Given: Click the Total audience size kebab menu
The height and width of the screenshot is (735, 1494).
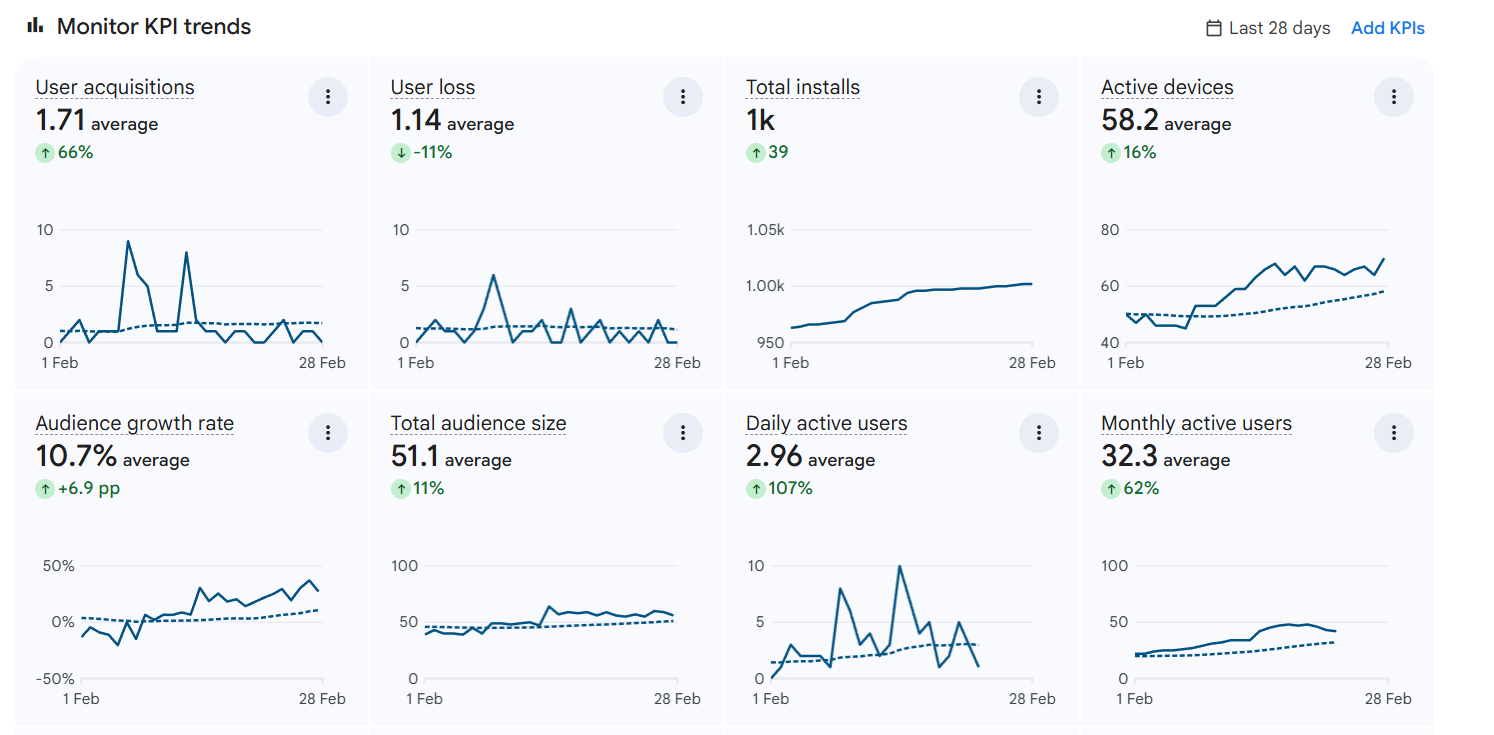Looking at the screenshot, I should click(683, 433).
